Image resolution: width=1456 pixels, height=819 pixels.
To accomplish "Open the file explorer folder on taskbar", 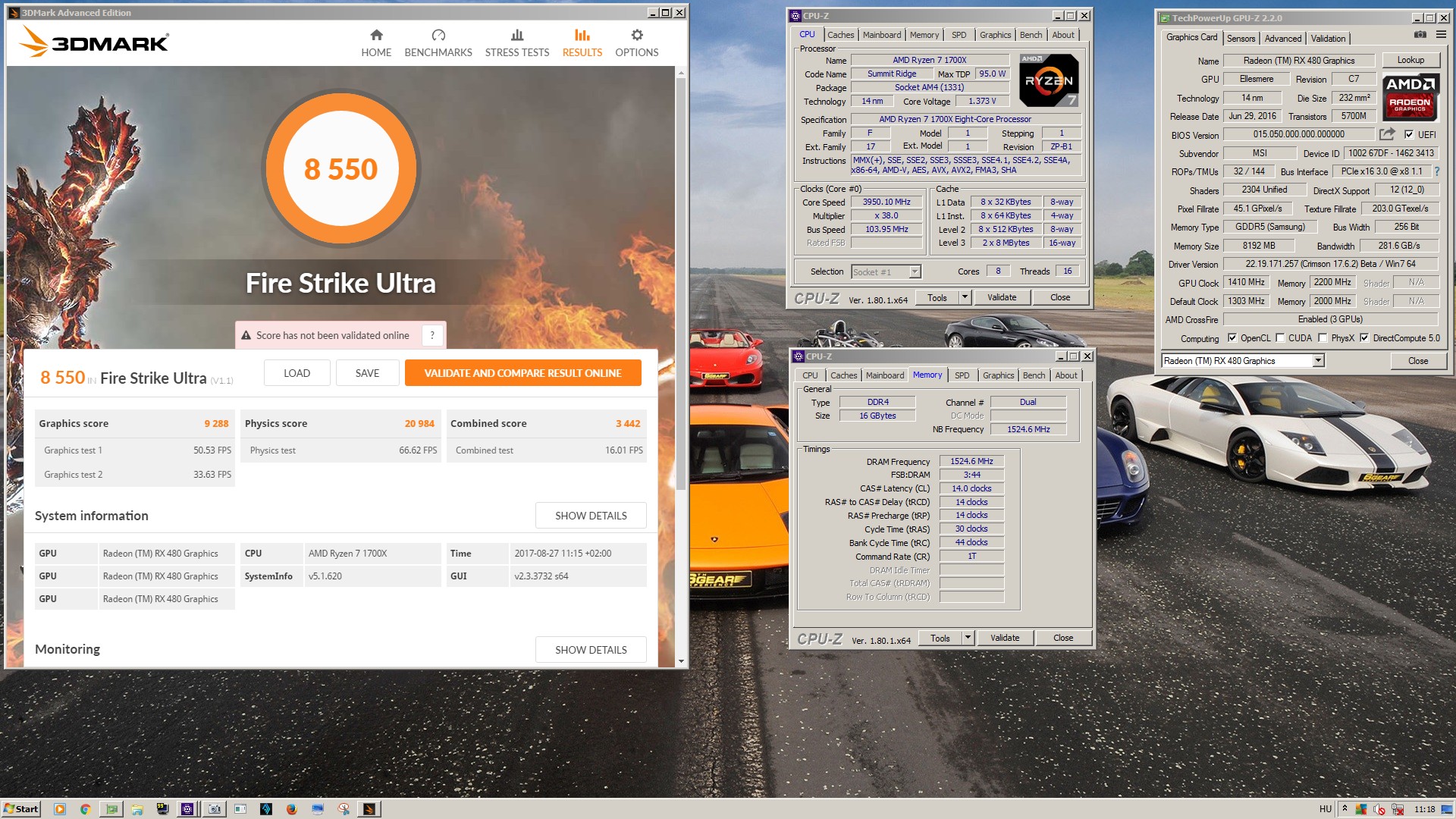I will [x=137, y=809].
